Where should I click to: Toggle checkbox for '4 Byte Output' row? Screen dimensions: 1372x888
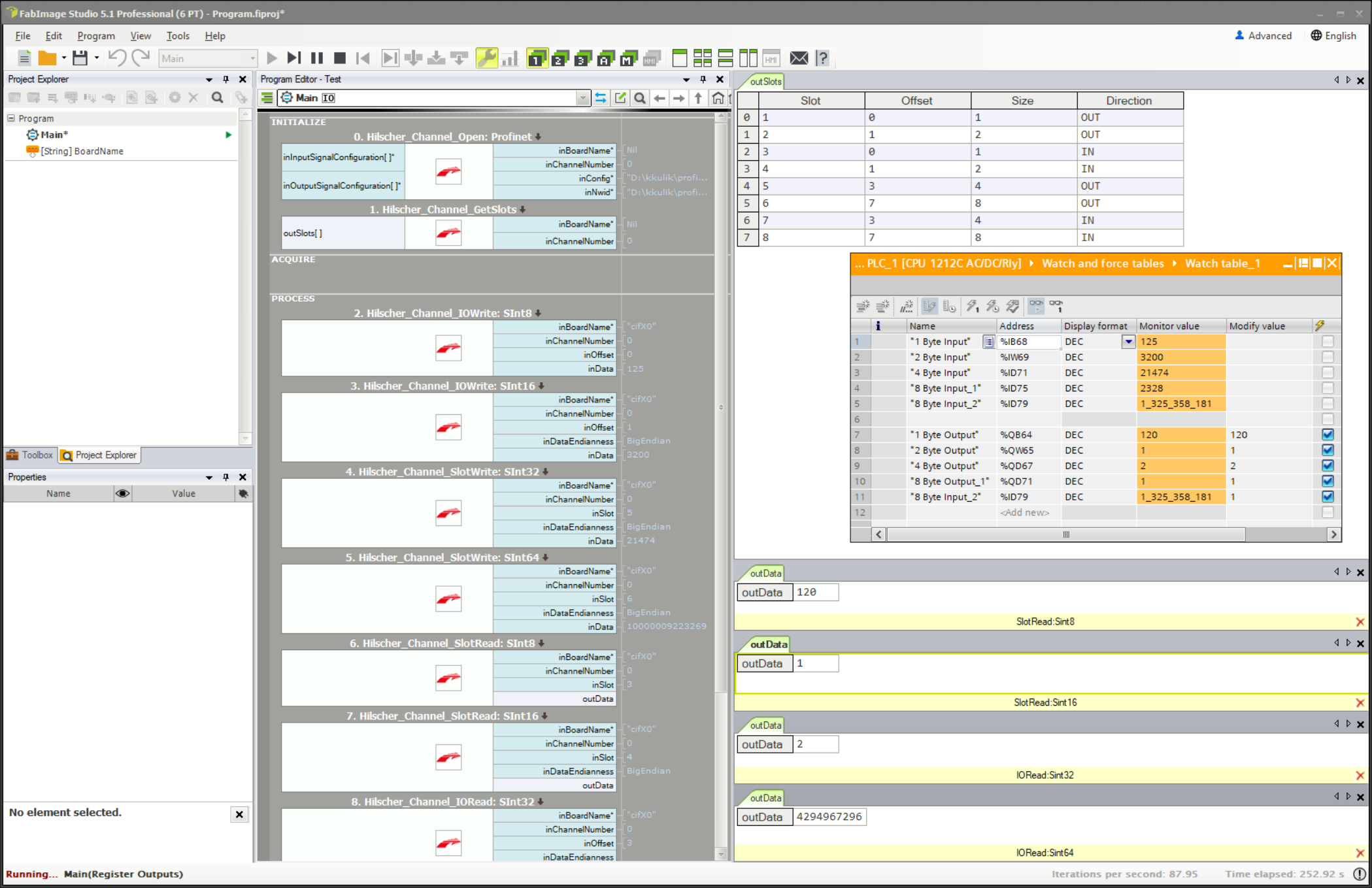(x=1328, y=466)
